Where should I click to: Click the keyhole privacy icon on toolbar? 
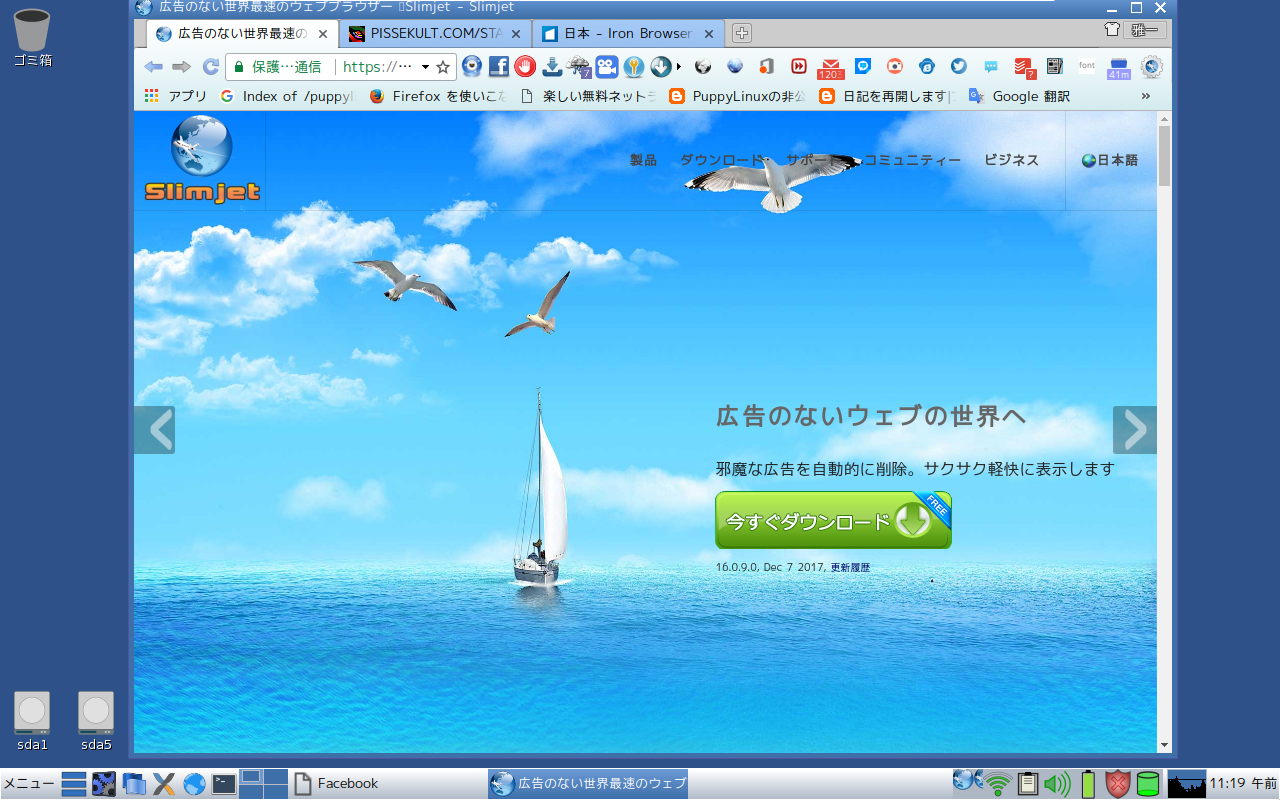632,67
